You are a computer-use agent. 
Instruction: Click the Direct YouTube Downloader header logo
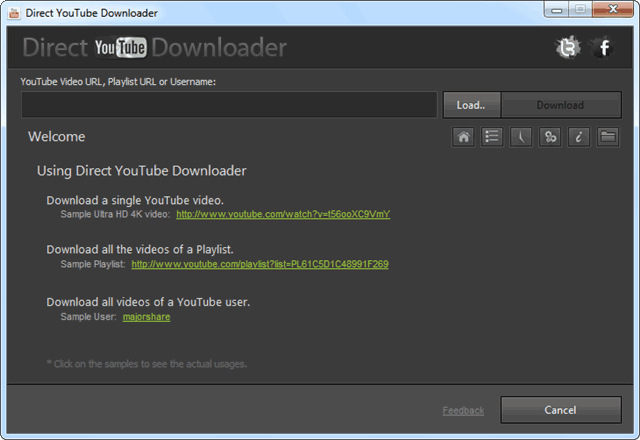pos(155,47)
